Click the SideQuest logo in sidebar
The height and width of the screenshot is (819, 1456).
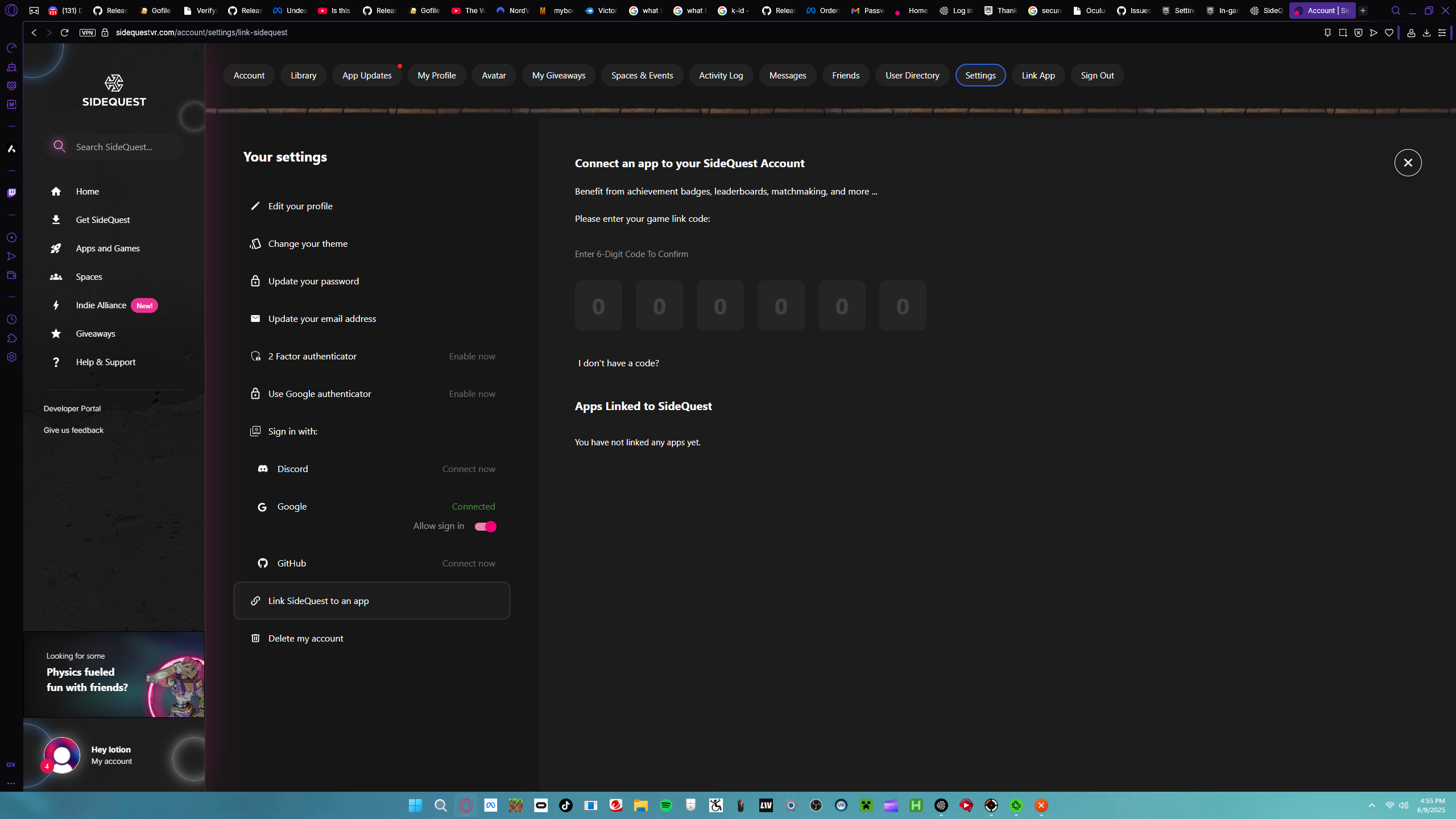tap(114, 90)
